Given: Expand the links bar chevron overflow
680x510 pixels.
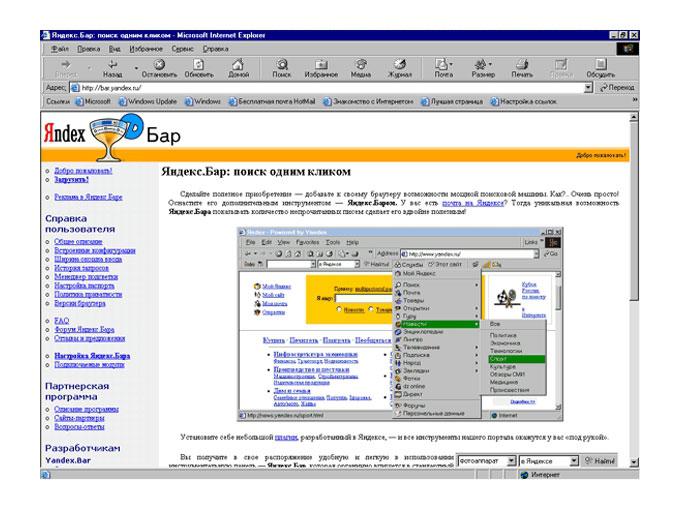Looking at the screenshot, I should click(634, 100).
